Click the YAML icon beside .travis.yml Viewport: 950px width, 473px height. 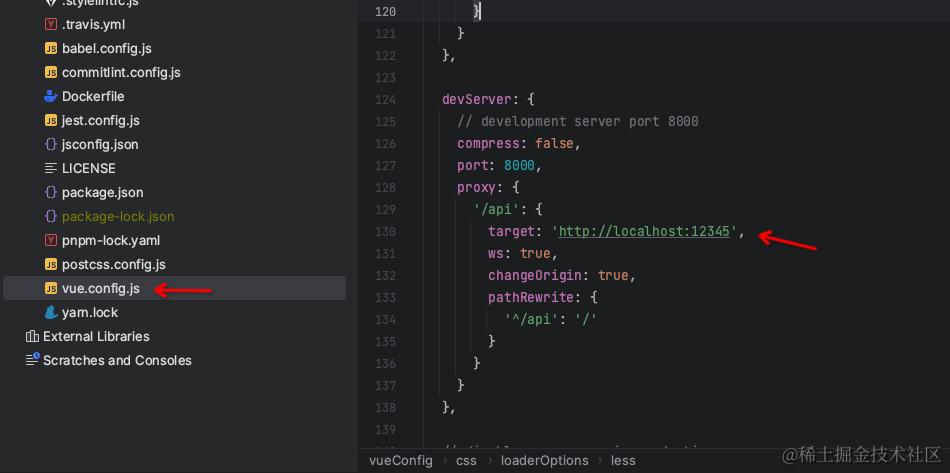(x=51, y=25)
